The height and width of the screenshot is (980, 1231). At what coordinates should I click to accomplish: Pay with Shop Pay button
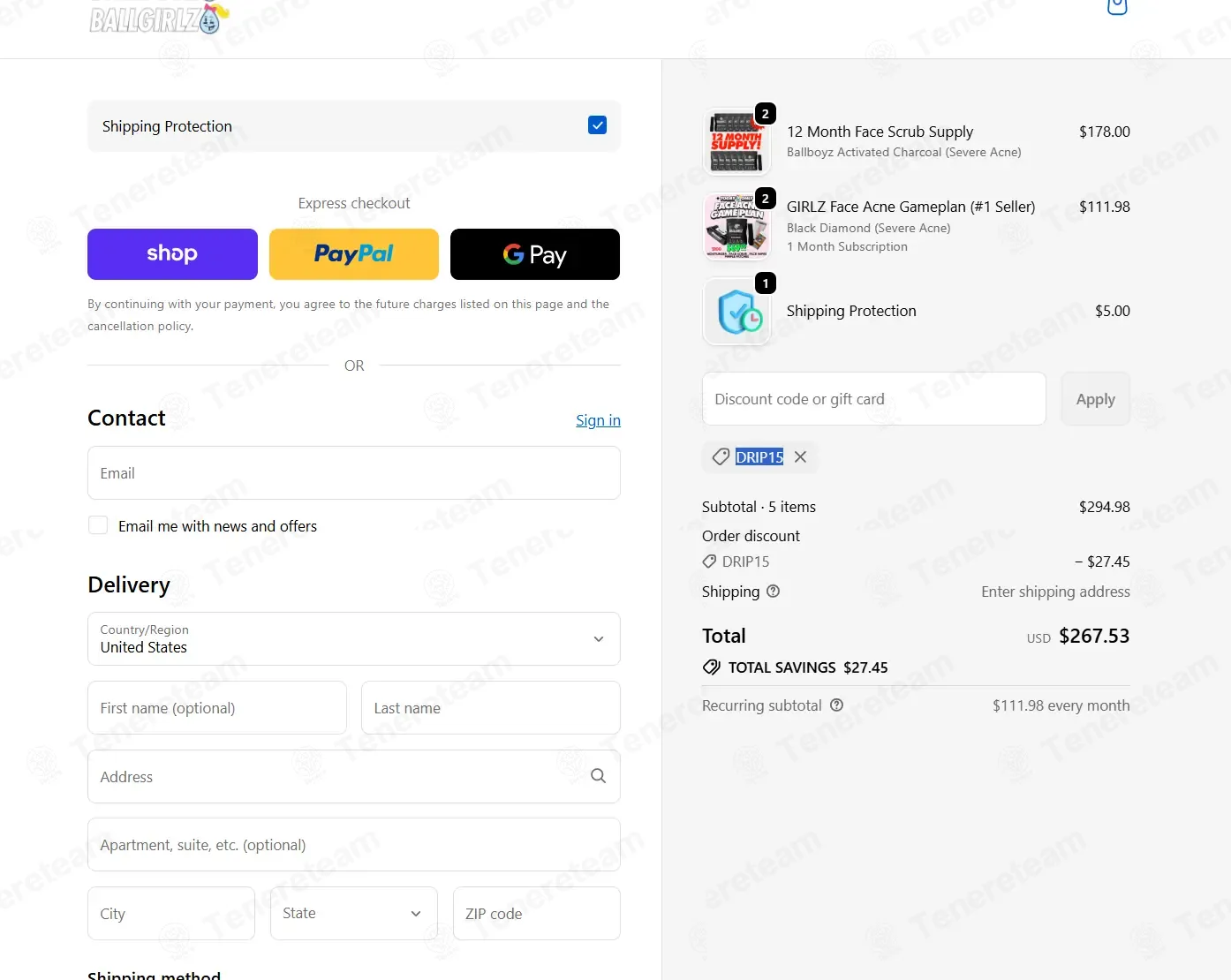(x=172, y=254)
